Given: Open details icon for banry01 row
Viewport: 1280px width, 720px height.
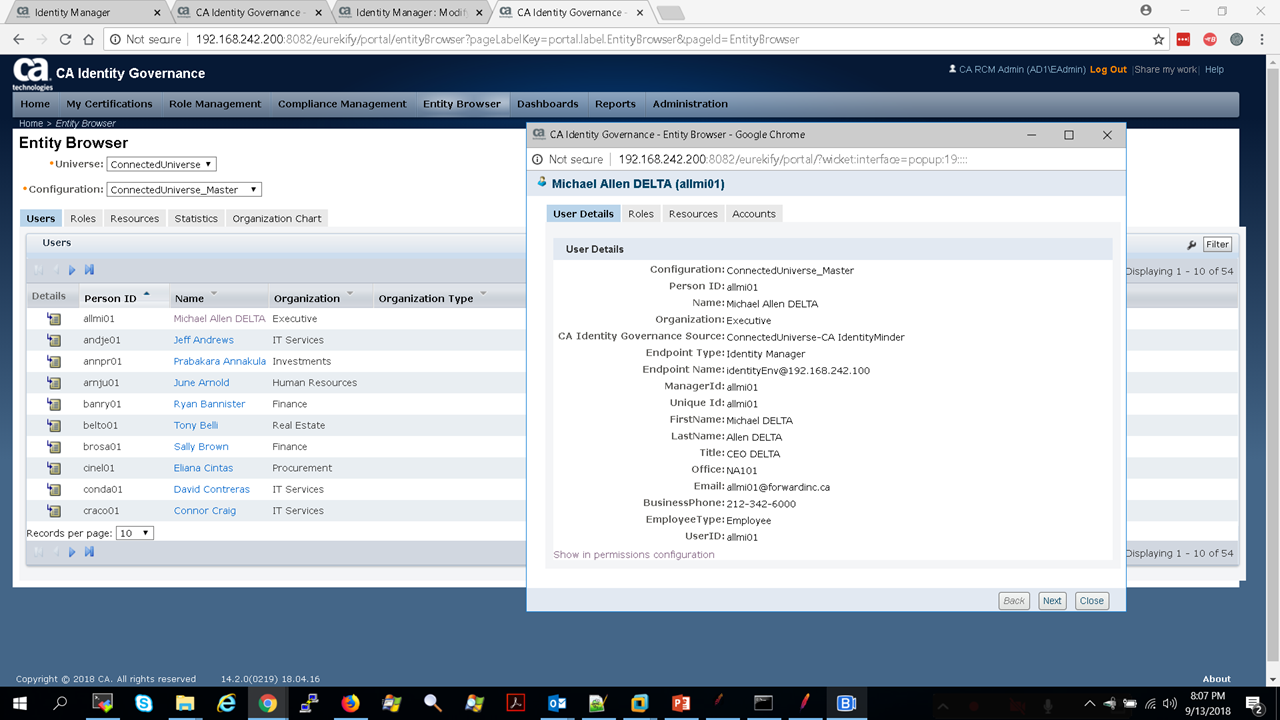Looking at the screenshot, I should point(53,404).
